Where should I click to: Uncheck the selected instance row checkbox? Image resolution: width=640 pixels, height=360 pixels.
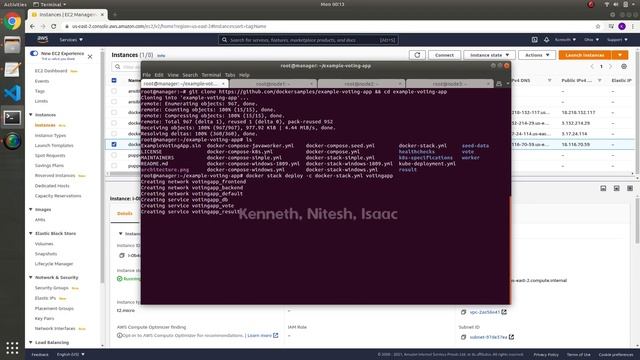(114, 144)
